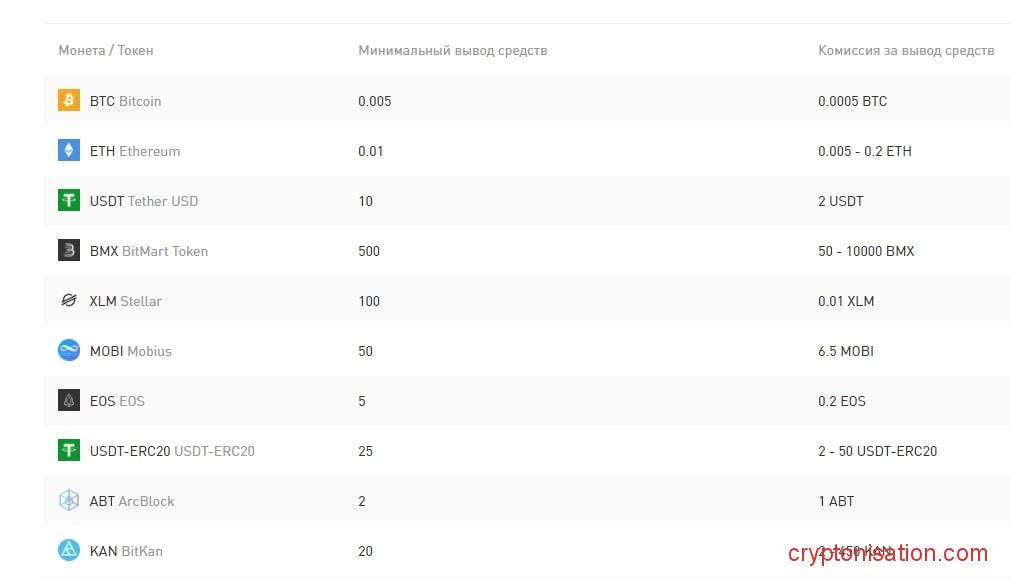Click the 'Минимальный вывод средств' column header

(452, 50)
